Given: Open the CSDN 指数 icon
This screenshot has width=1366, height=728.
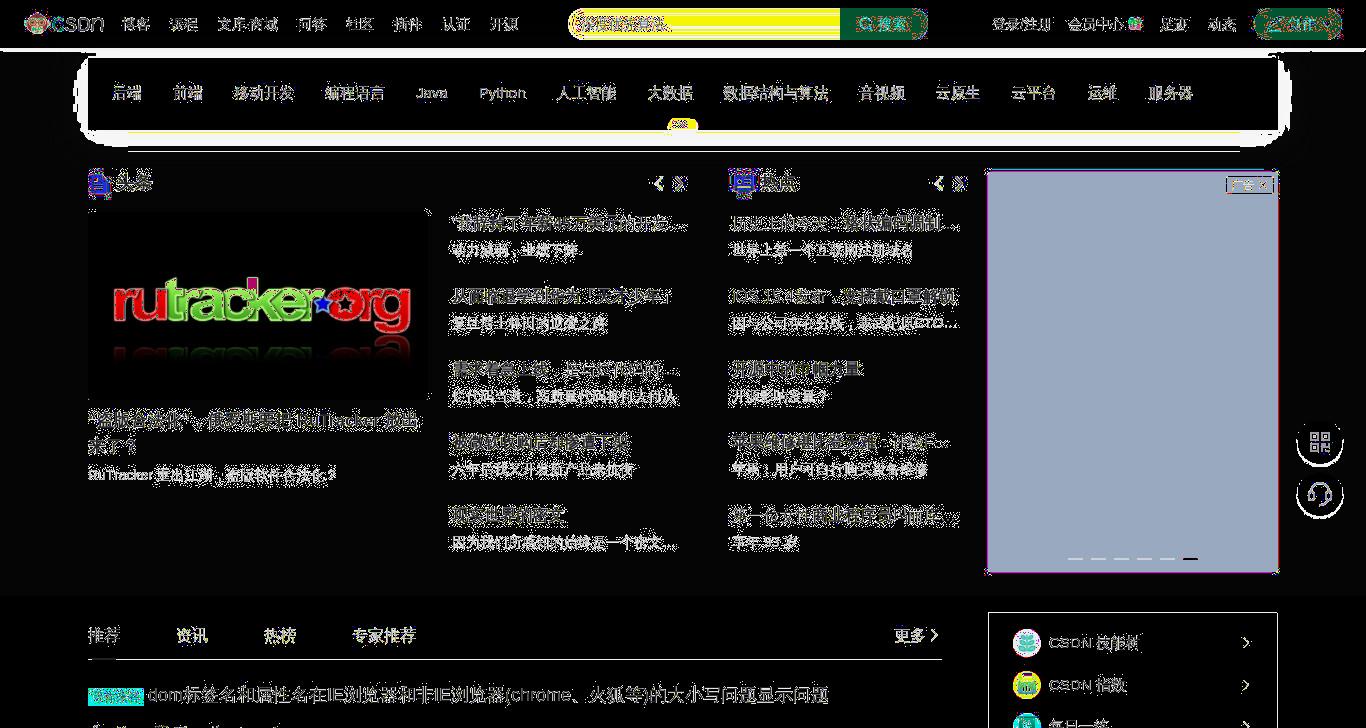Looking at the screenshot, I should pyautogui.click(x=1026, y=685).
